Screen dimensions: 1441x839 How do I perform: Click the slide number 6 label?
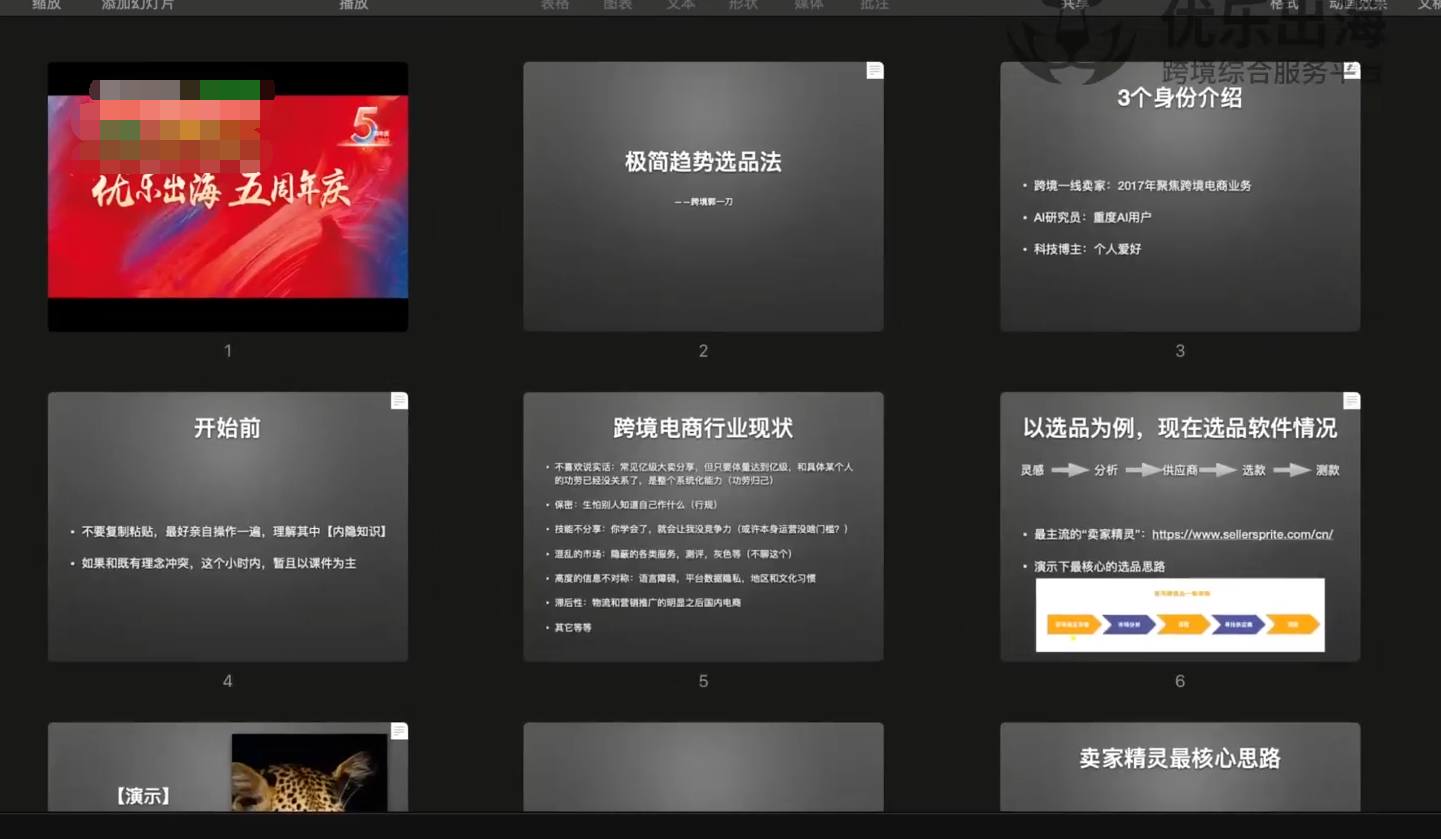coord(1180,681)
